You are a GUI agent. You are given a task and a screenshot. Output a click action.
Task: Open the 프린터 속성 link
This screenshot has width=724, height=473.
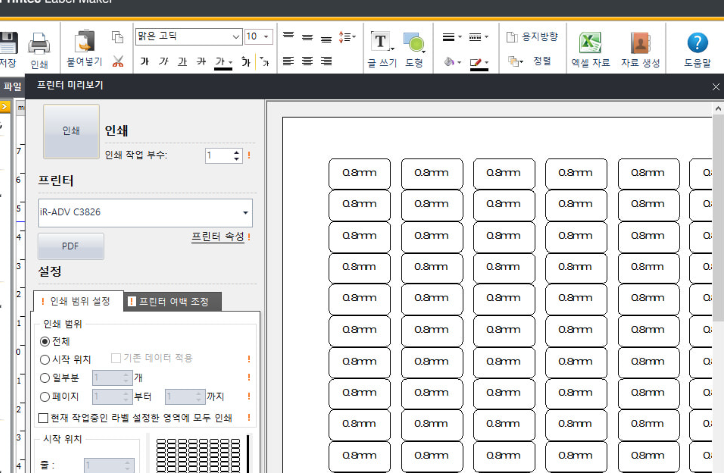coord(217,236)
